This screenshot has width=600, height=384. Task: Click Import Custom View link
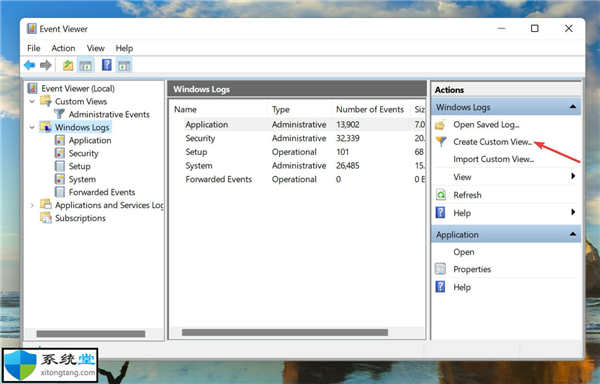pos(493,159)
